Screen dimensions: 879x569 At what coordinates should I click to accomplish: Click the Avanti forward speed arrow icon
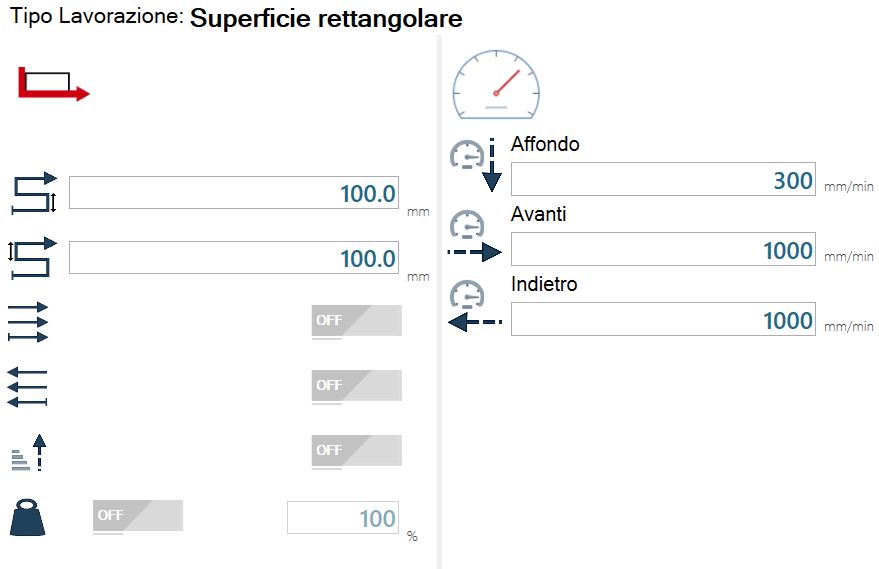point(474,236)
